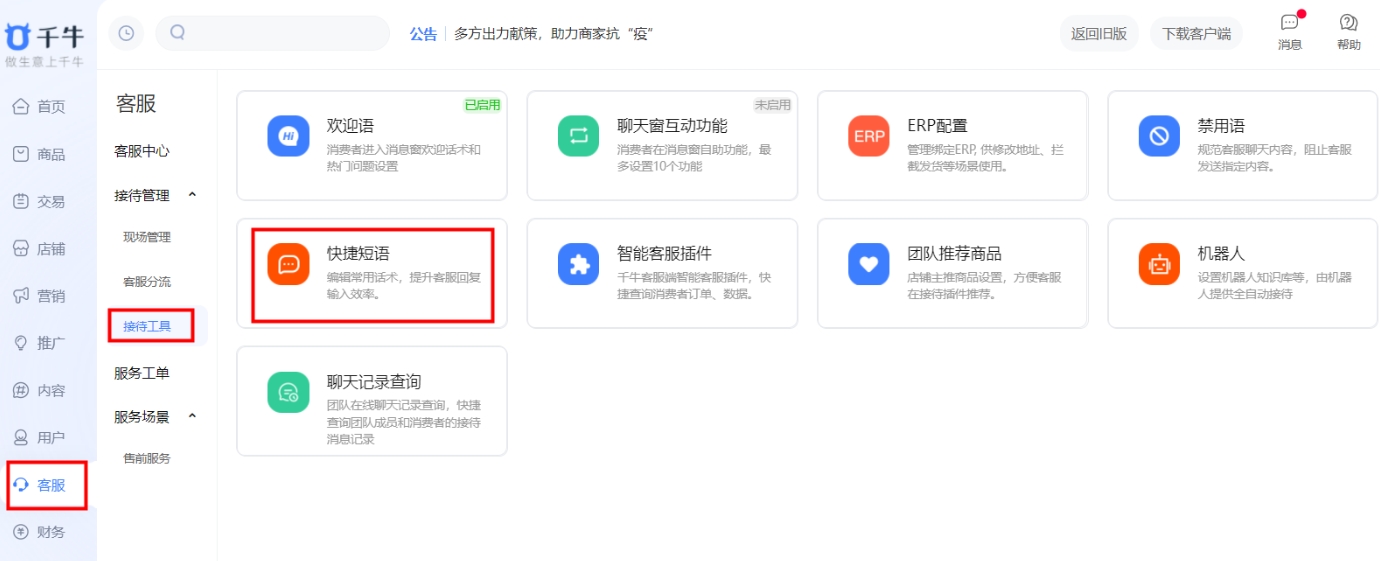Open the 消息 messages icon
This screenshot has height=561, width=1380.
pyautogui.click(x=1290, y=24)
